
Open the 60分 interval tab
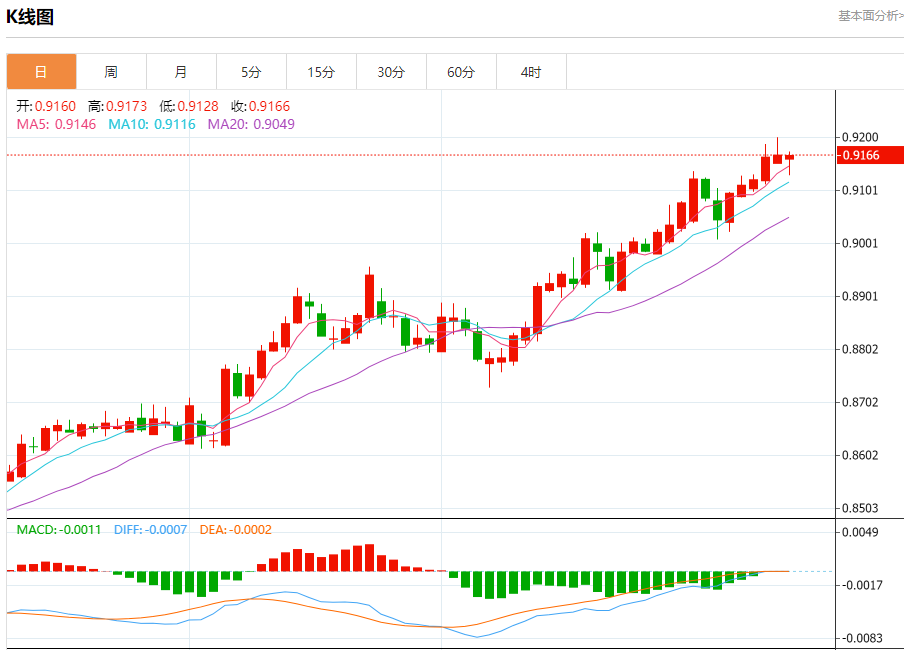click(461, 72)
